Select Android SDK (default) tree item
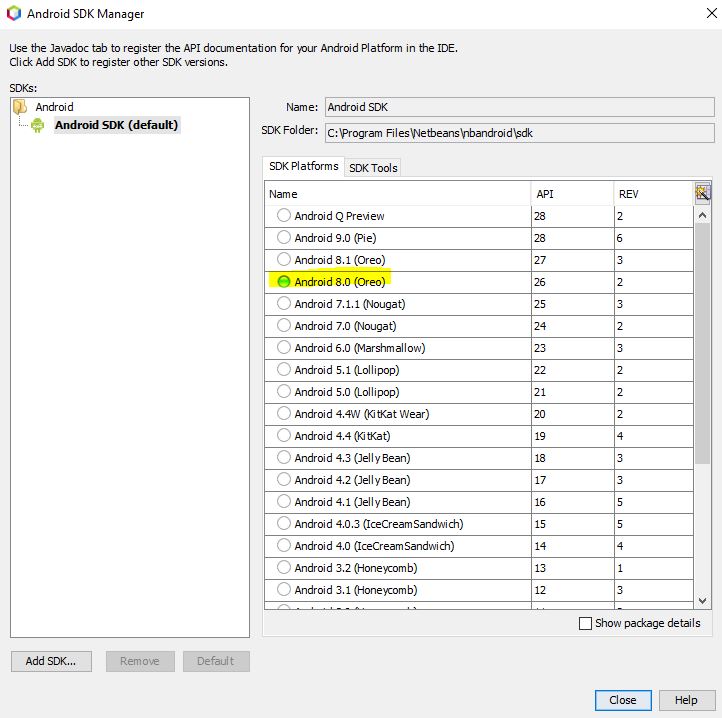Viewport: 722px width, 718px height. click(x=116, y=125)
